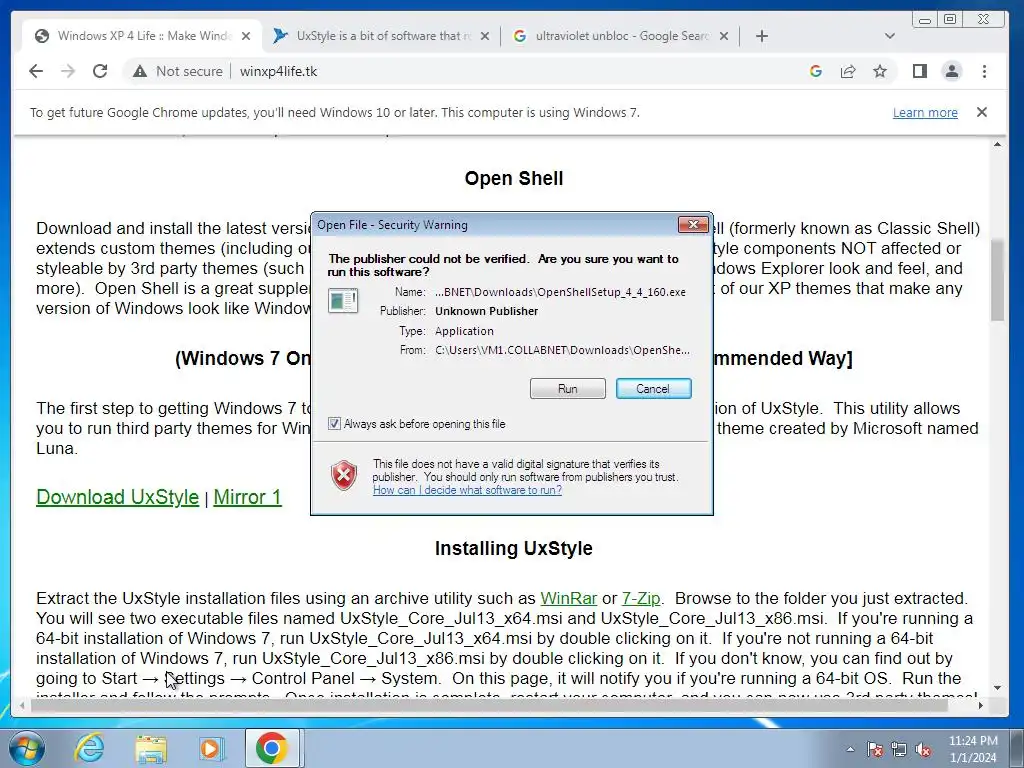Close the UxStyle tab
Screen dimensions: 1024x768
pos(485,36)
